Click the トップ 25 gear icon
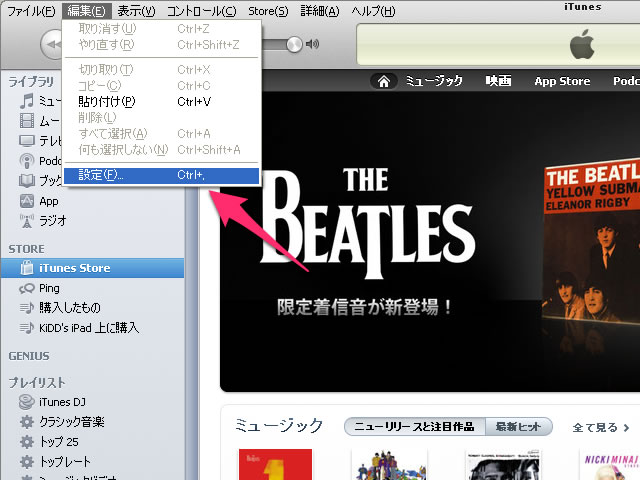 [x=27, y=442]
